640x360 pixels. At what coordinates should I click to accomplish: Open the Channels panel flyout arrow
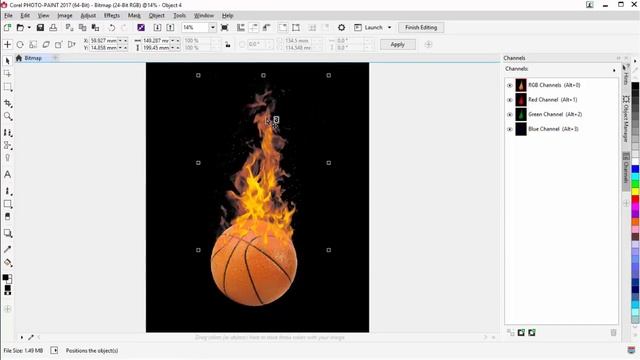point(614,70)
